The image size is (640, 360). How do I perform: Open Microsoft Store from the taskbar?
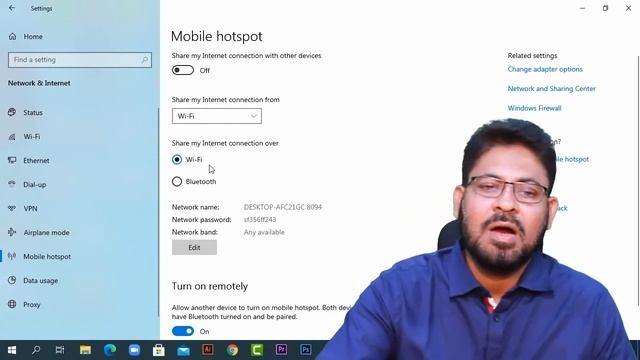pyautogui.click(x=159, y=350)
